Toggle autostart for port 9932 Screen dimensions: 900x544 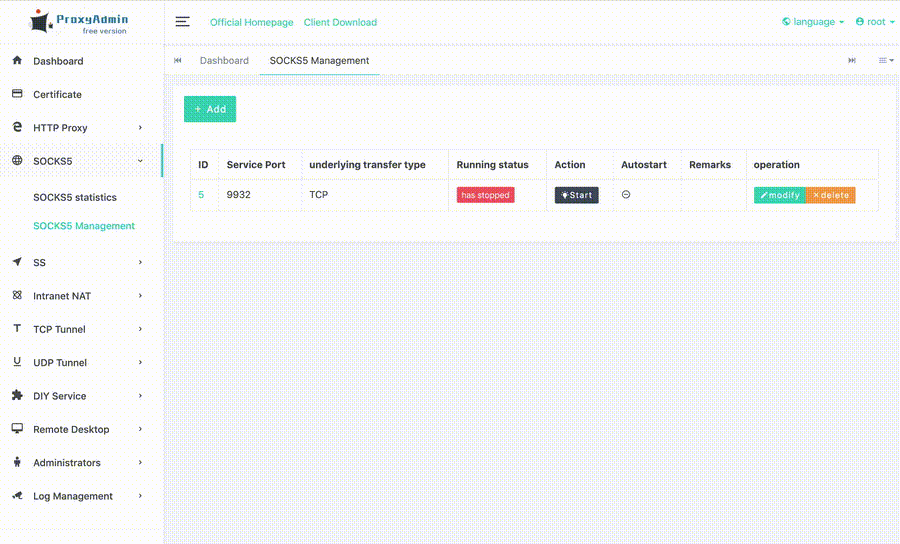click(626, 195)
